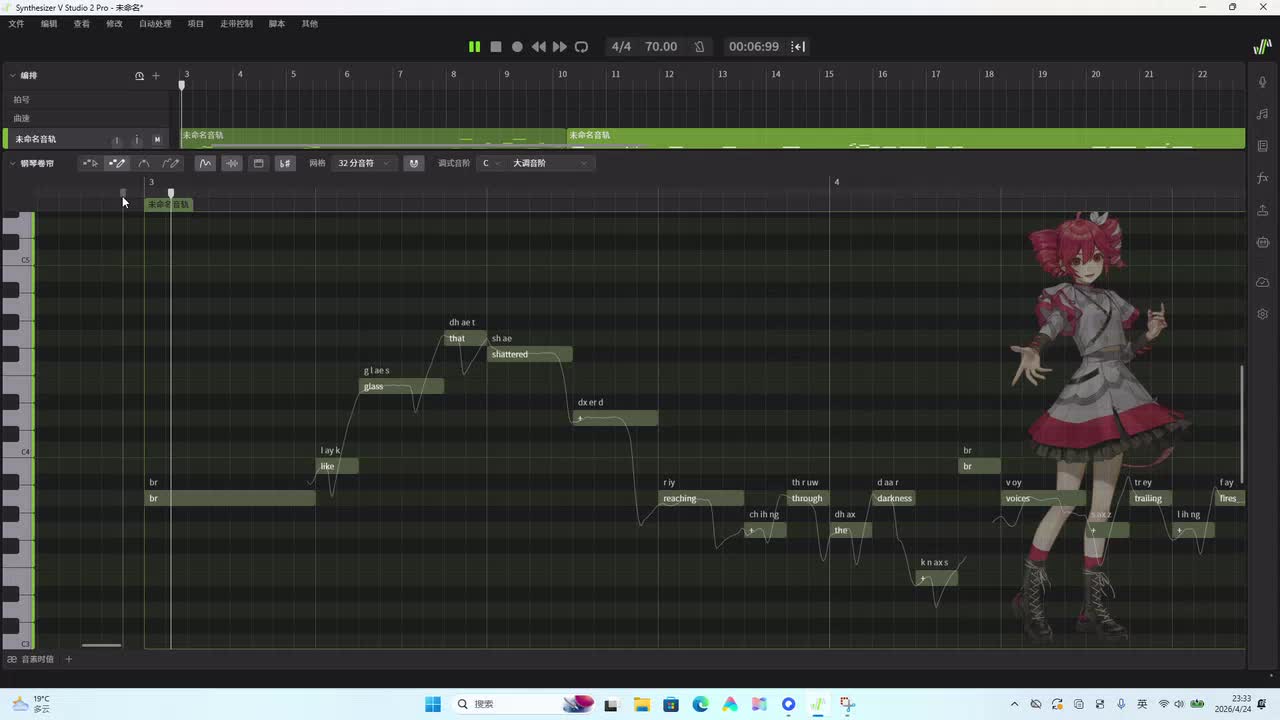
Task: Select the 'darkness' note
Action: (x=894, y=498)
